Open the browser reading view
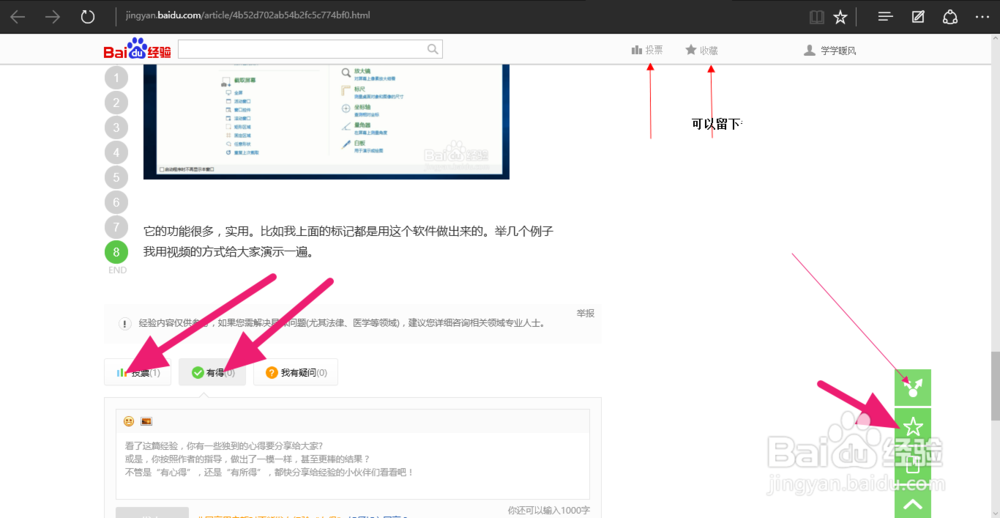Viewport: 1000px width, 518px height. click(x=816, y=17)
